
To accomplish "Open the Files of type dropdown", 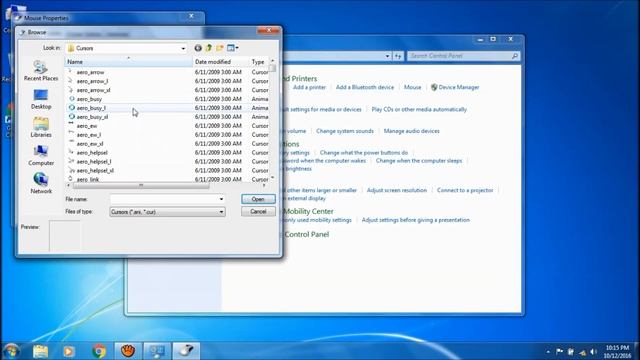I will tap(167, 212).
